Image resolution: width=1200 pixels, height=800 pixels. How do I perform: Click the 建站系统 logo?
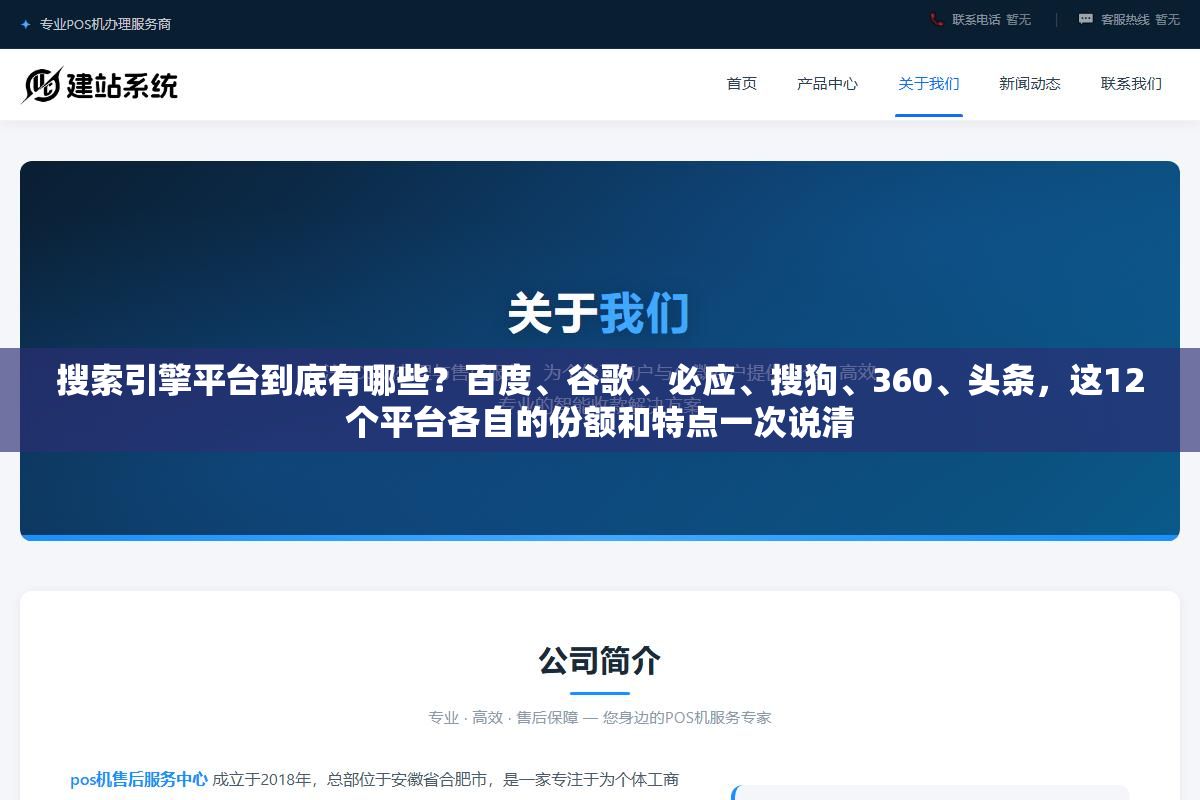click(x=99, y=85)
